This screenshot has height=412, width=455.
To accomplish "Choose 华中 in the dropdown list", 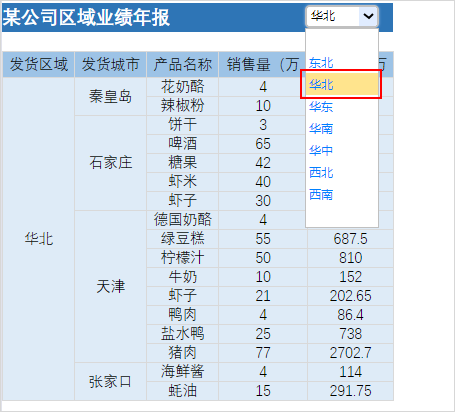I will (342, 150).
